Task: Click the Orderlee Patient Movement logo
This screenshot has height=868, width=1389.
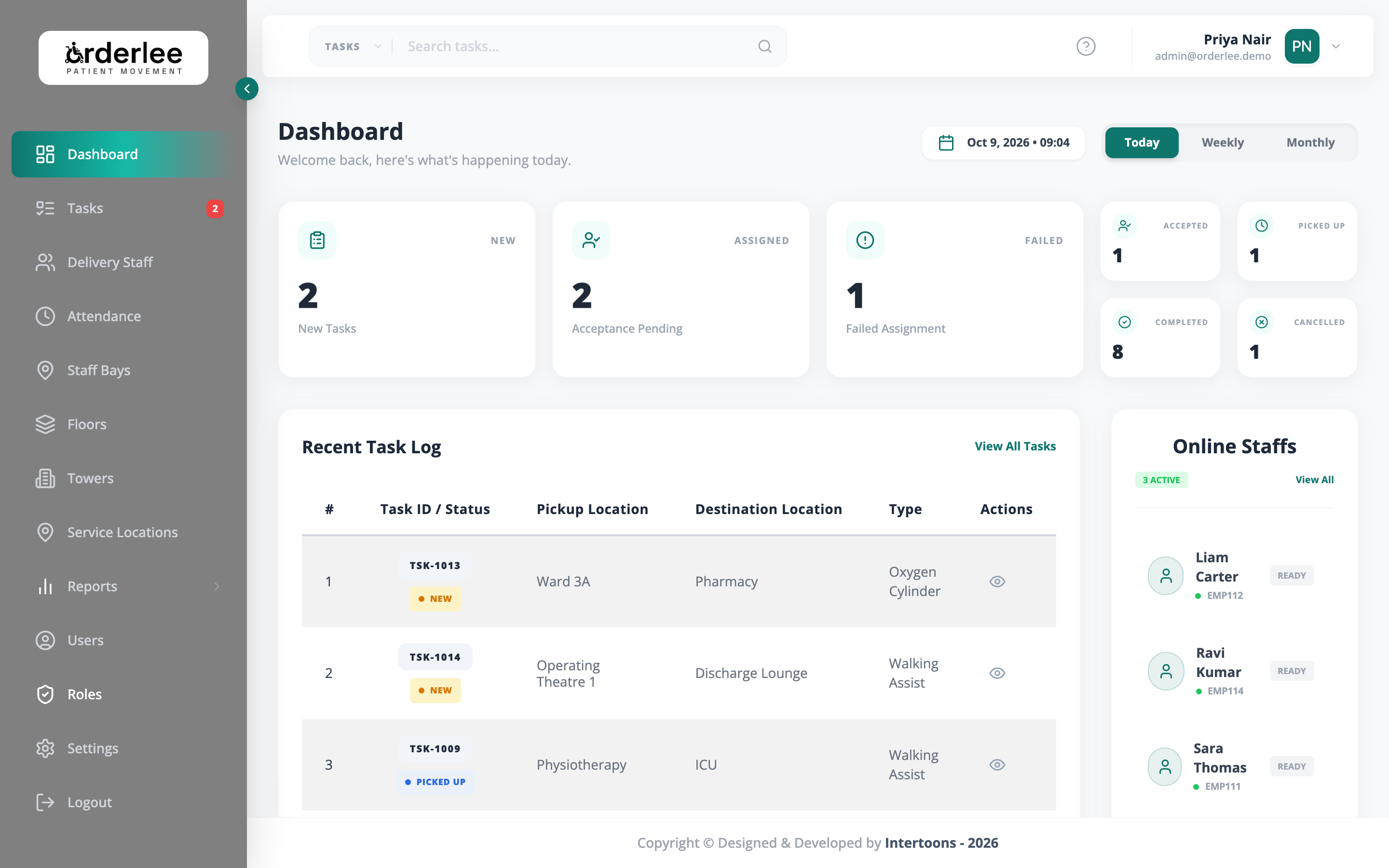Action: pos(123,58)
